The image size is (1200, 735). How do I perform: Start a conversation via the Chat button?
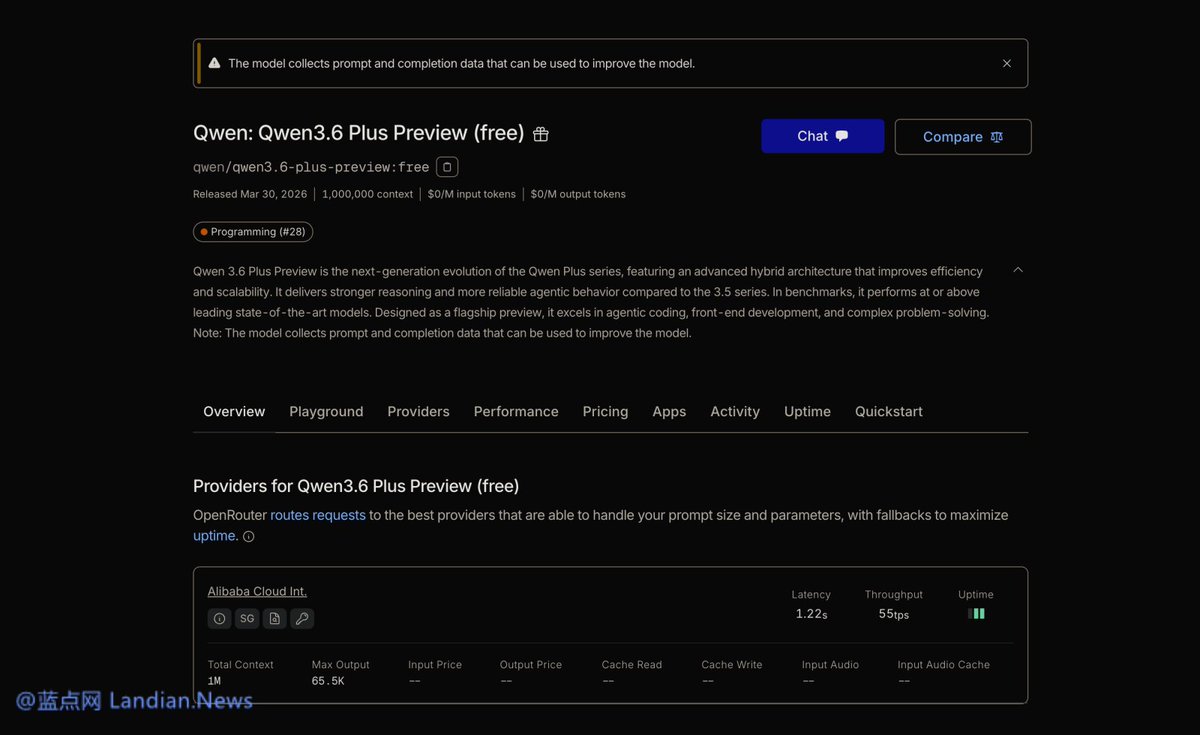pyautogui.click(x=822, y=136)
